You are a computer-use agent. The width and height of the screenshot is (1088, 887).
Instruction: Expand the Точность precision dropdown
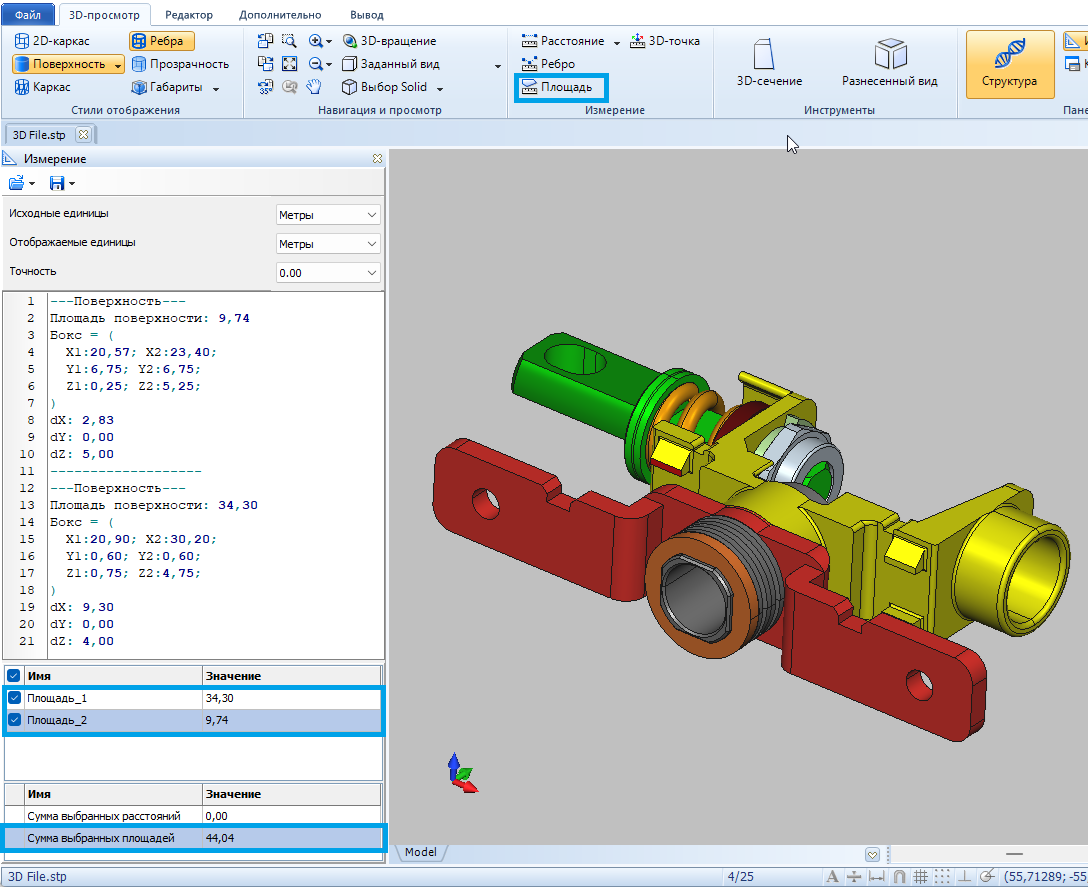click(328, 273)
